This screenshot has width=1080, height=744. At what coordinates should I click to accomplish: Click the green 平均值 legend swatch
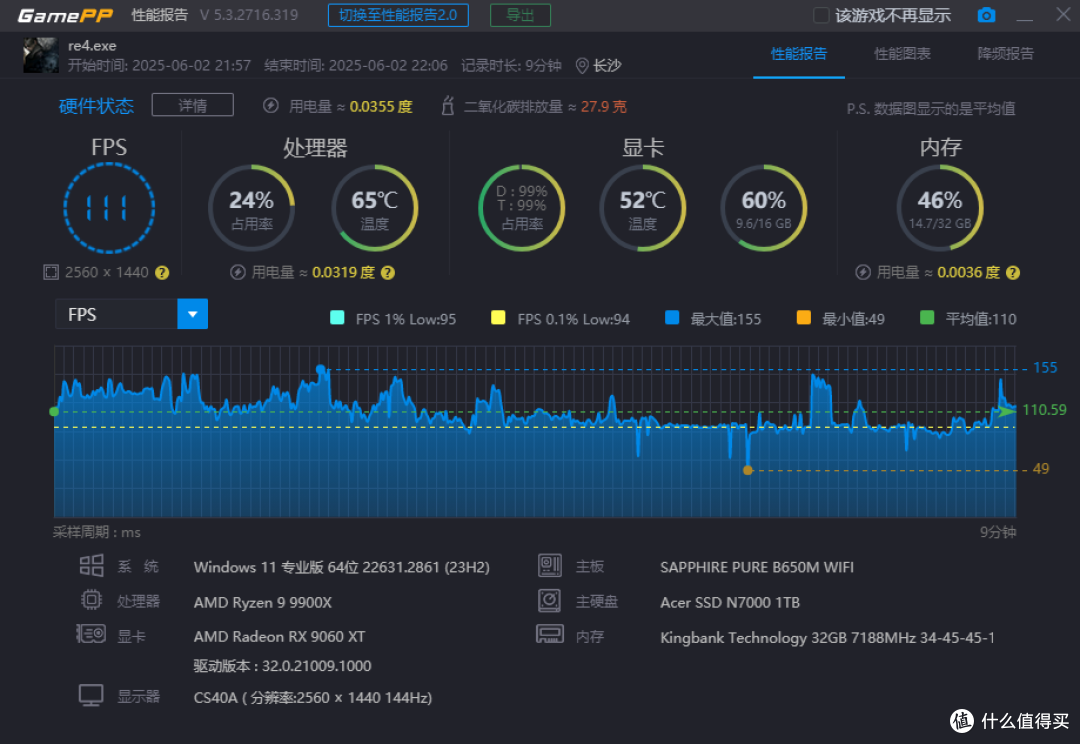coord(927,318)
